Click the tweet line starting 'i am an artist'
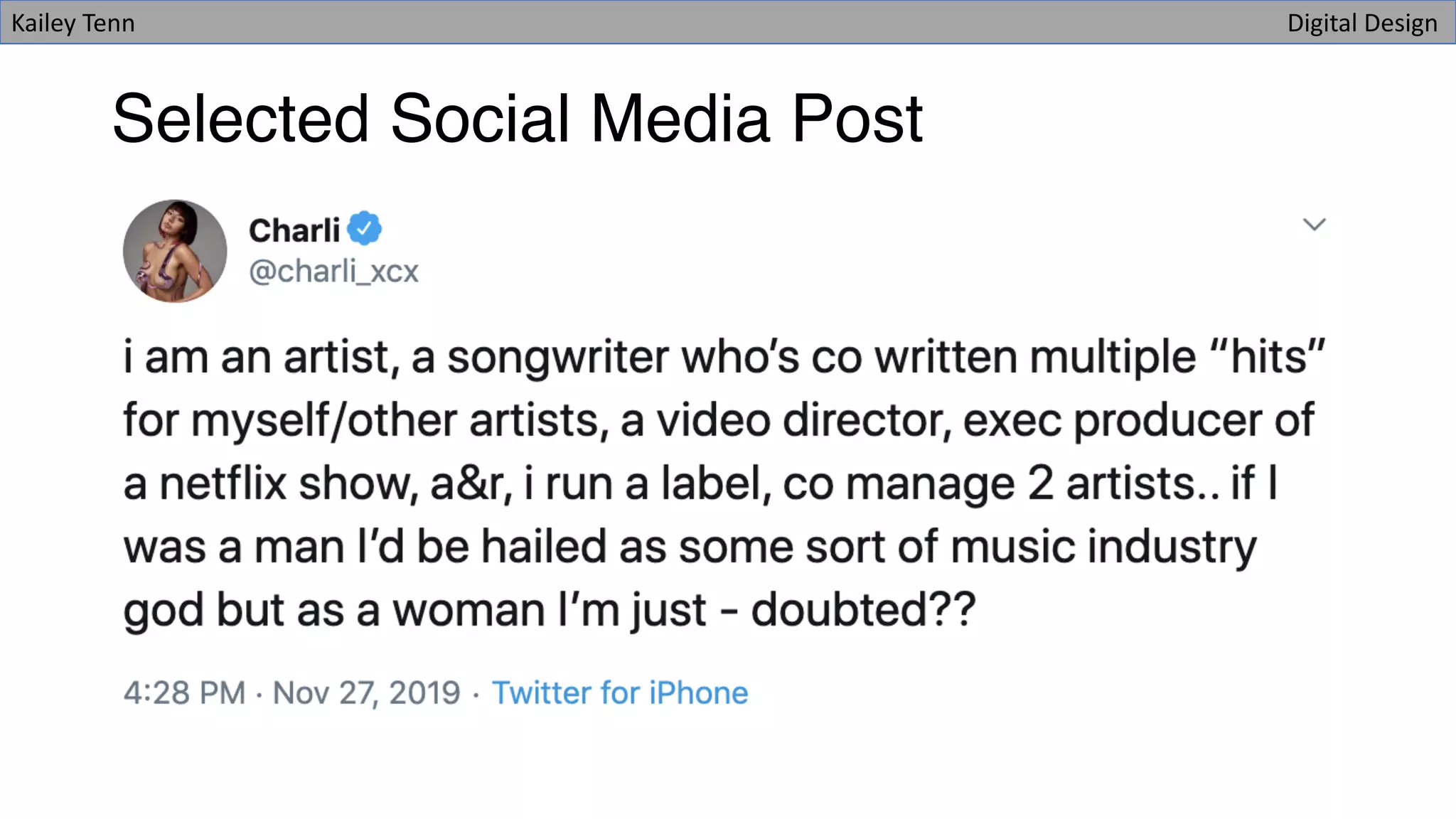This screenshot has height=819, width=1456. pyautogui.click(x=724, y=357)
